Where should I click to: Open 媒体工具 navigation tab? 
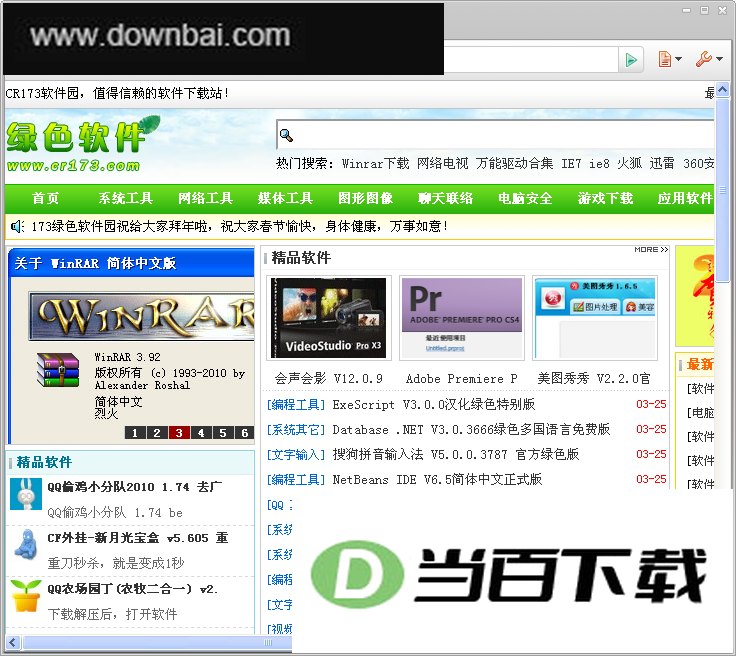pyautogui.click(x=285, y=198)
